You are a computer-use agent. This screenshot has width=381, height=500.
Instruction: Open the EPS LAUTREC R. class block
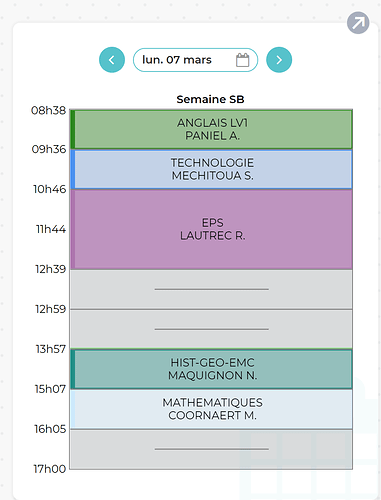(211, 229)
